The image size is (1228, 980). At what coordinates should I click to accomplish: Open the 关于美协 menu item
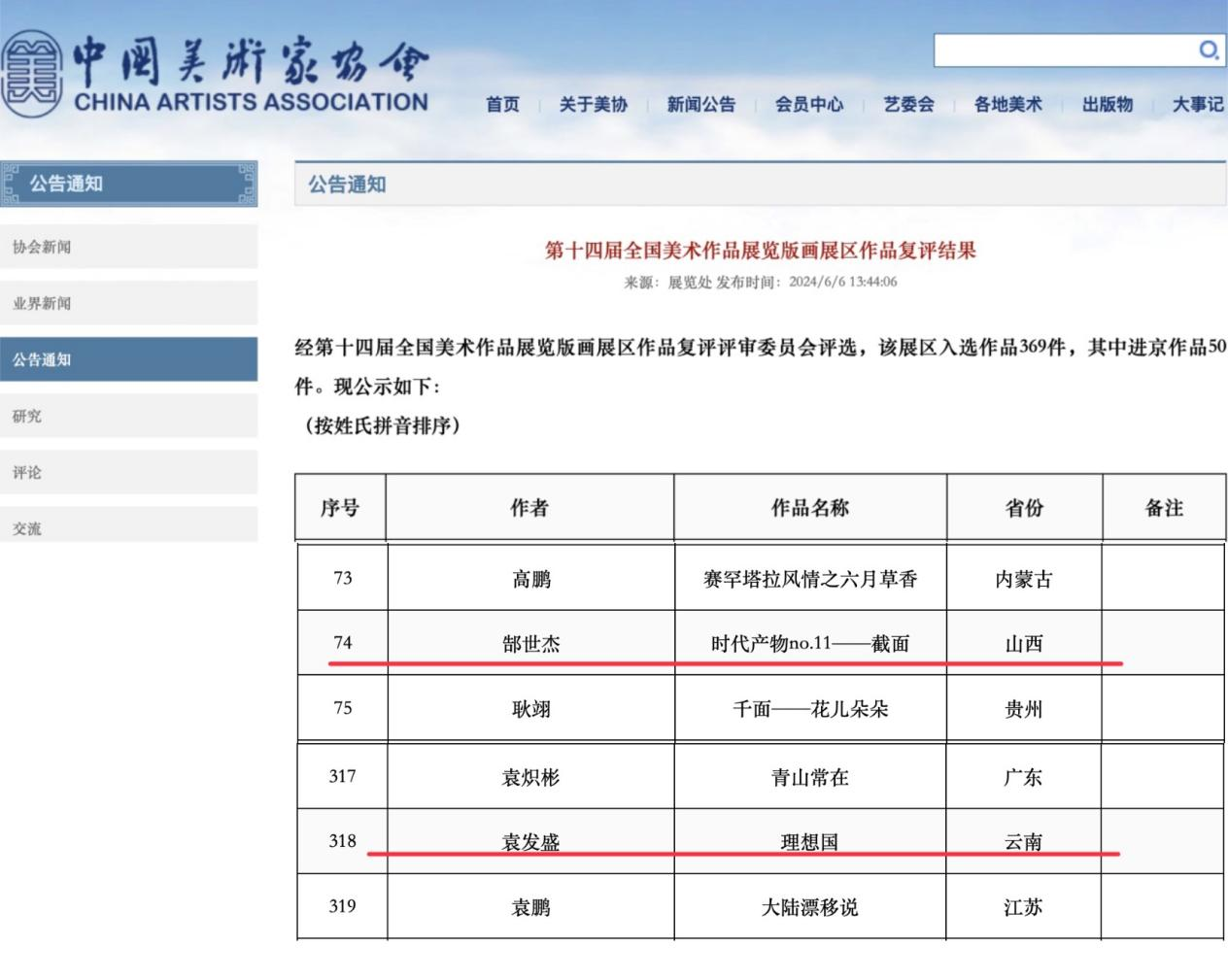coord(593,105)
